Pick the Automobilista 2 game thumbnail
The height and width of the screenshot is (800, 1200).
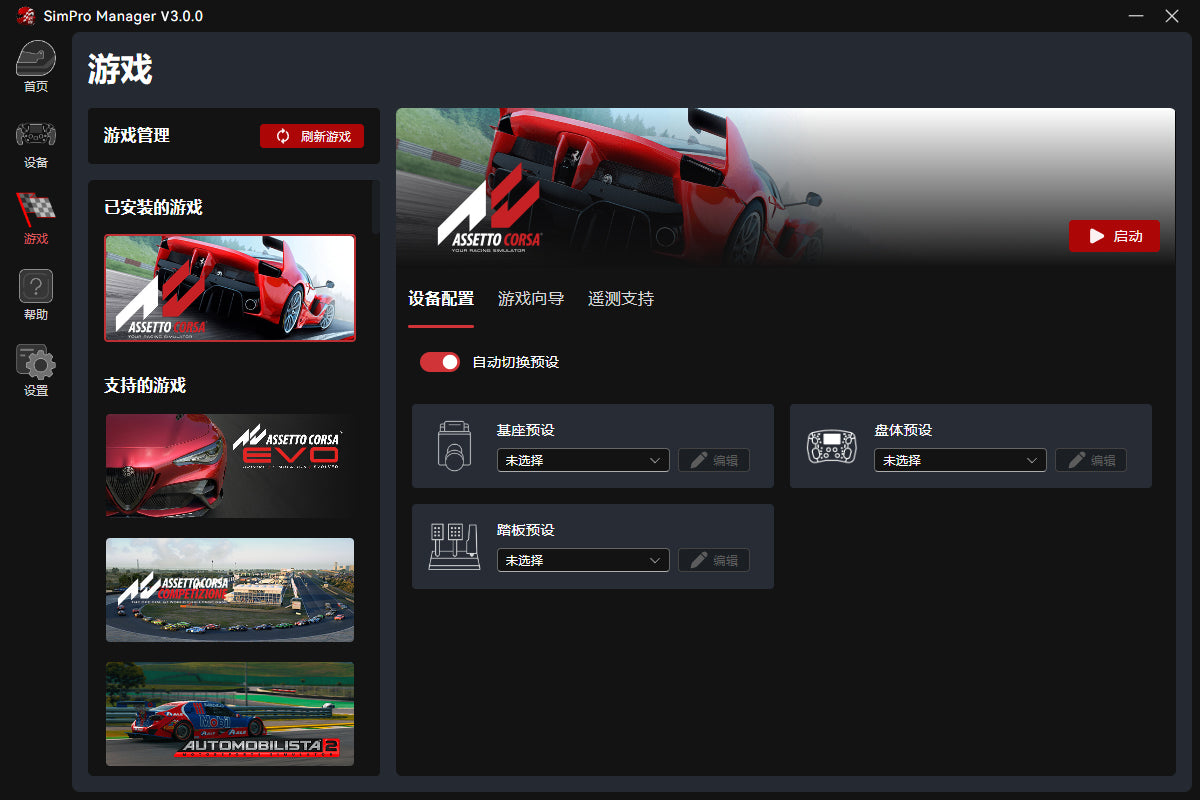point(230,714)
